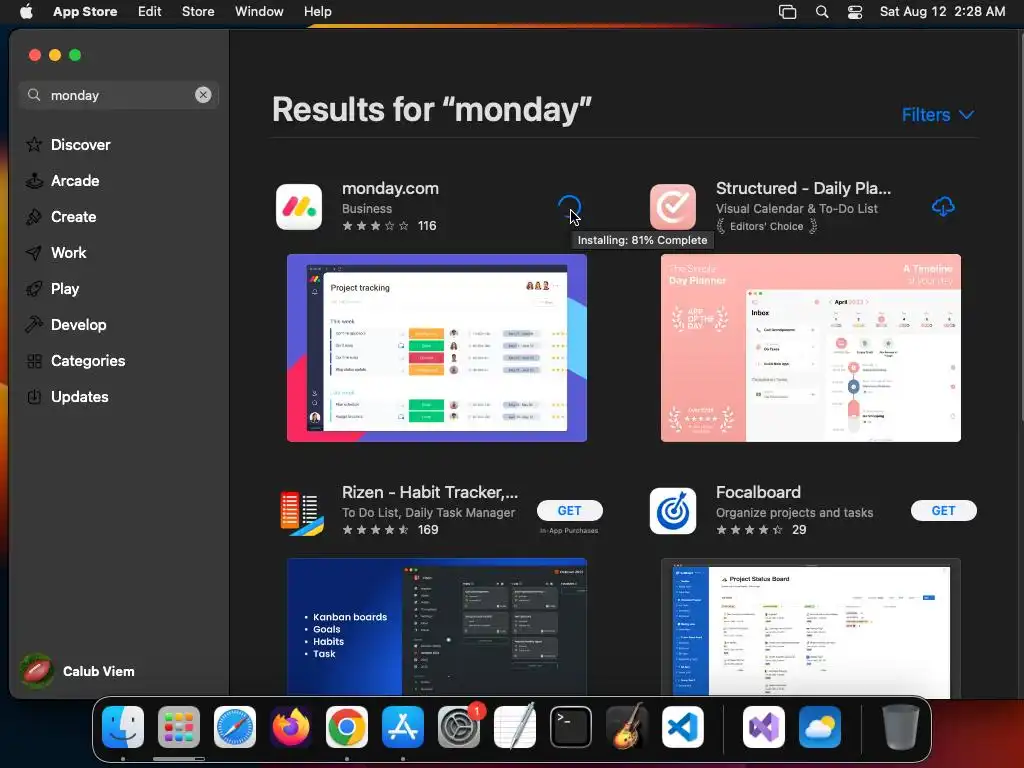
Task: Launch Visual Studio Code from the Dock
Action: (682, 727)
